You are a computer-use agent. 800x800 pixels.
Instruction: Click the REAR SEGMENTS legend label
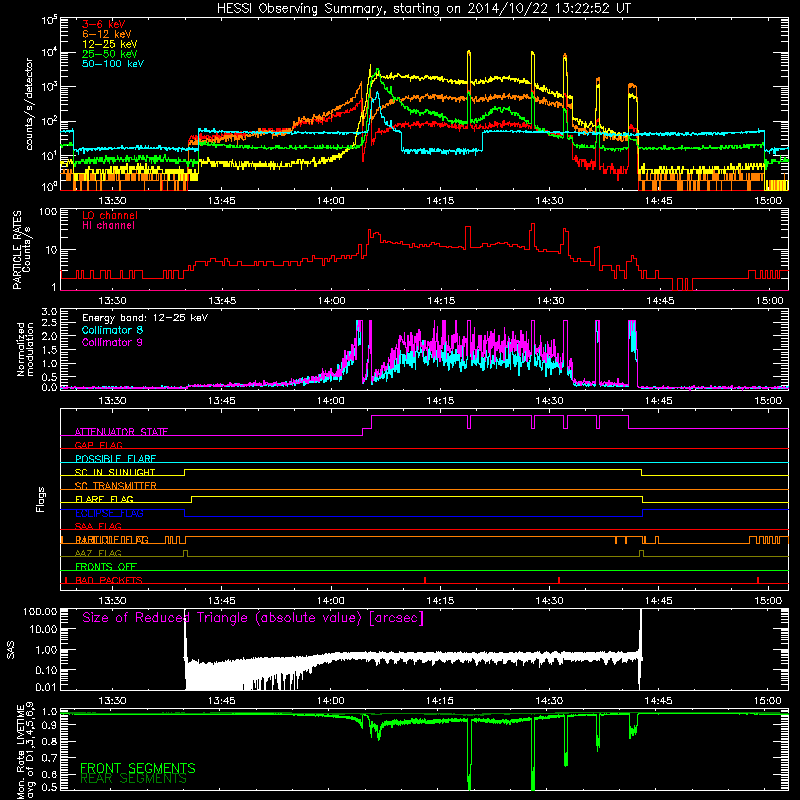pyautogui.click(x=134, y=779)
